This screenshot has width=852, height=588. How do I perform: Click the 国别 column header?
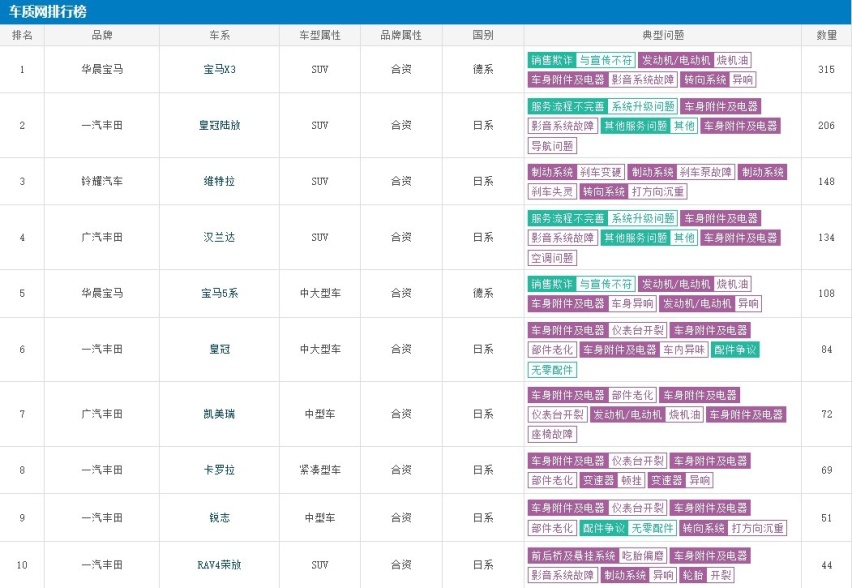click(x=483, y=35)
